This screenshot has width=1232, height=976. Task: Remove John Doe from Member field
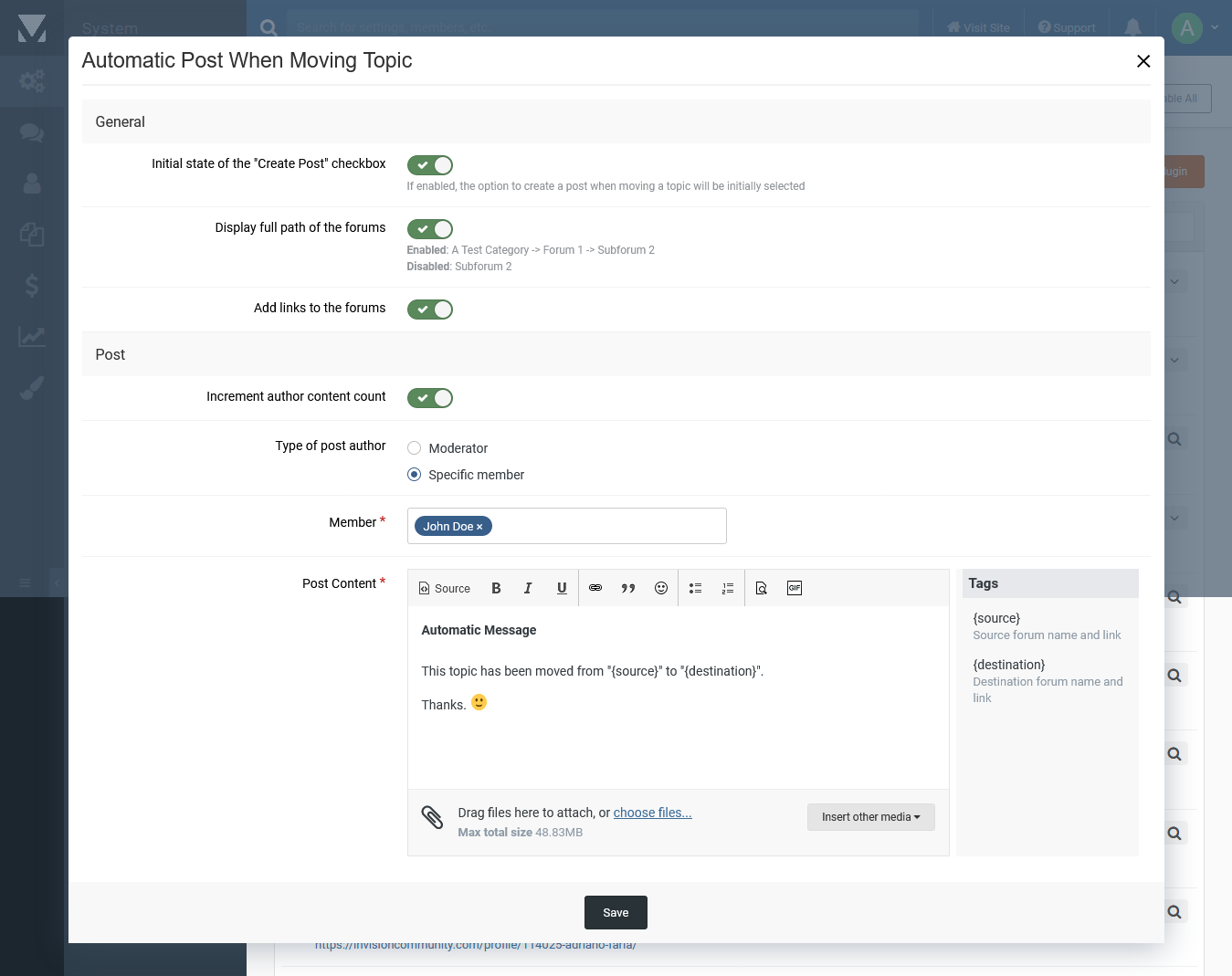(479, 527)
